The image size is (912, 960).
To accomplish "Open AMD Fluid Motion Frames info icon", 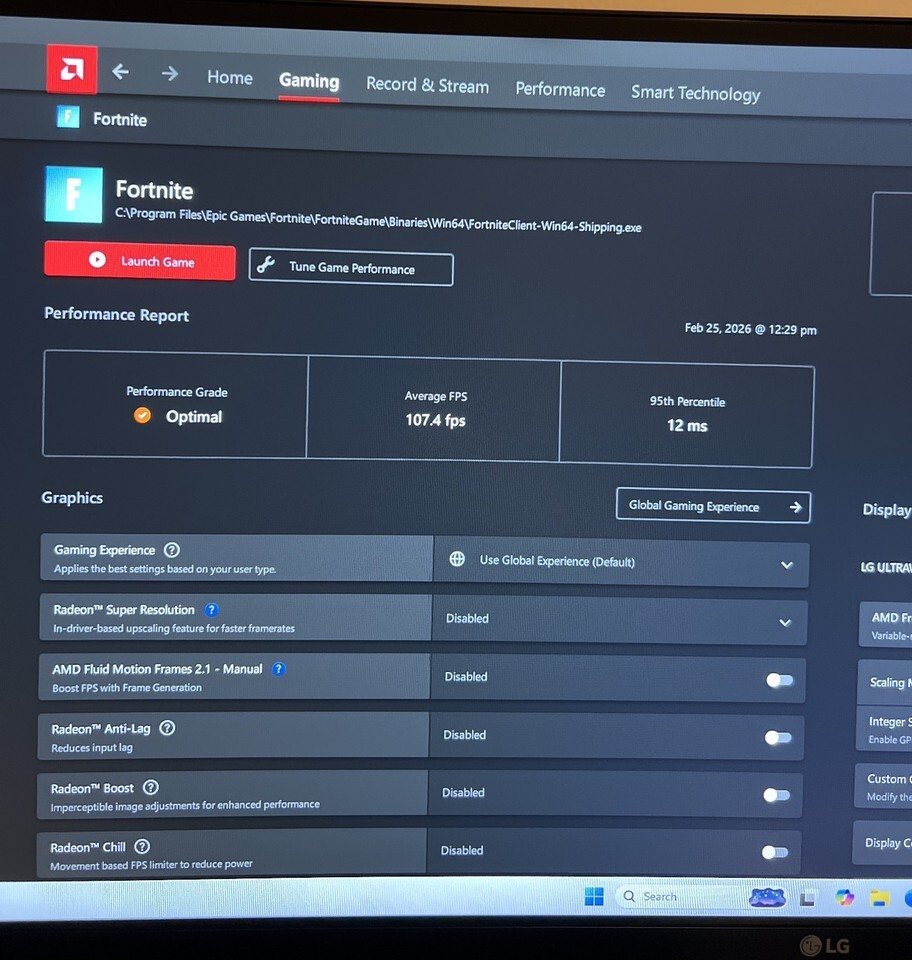I will (279, 669).
